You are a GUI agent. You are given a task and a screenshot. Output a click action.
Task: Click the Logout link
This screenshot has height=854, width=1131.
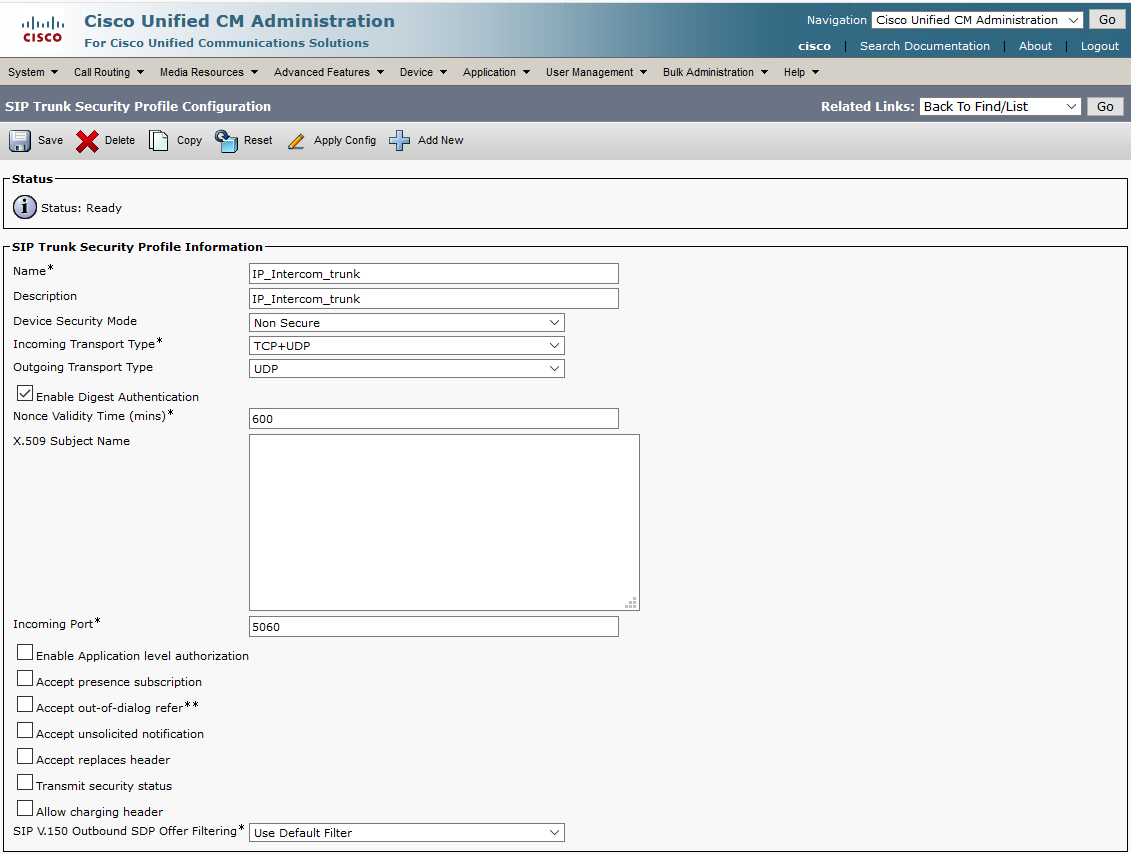pyautogui.click(x=1099, y=46)
